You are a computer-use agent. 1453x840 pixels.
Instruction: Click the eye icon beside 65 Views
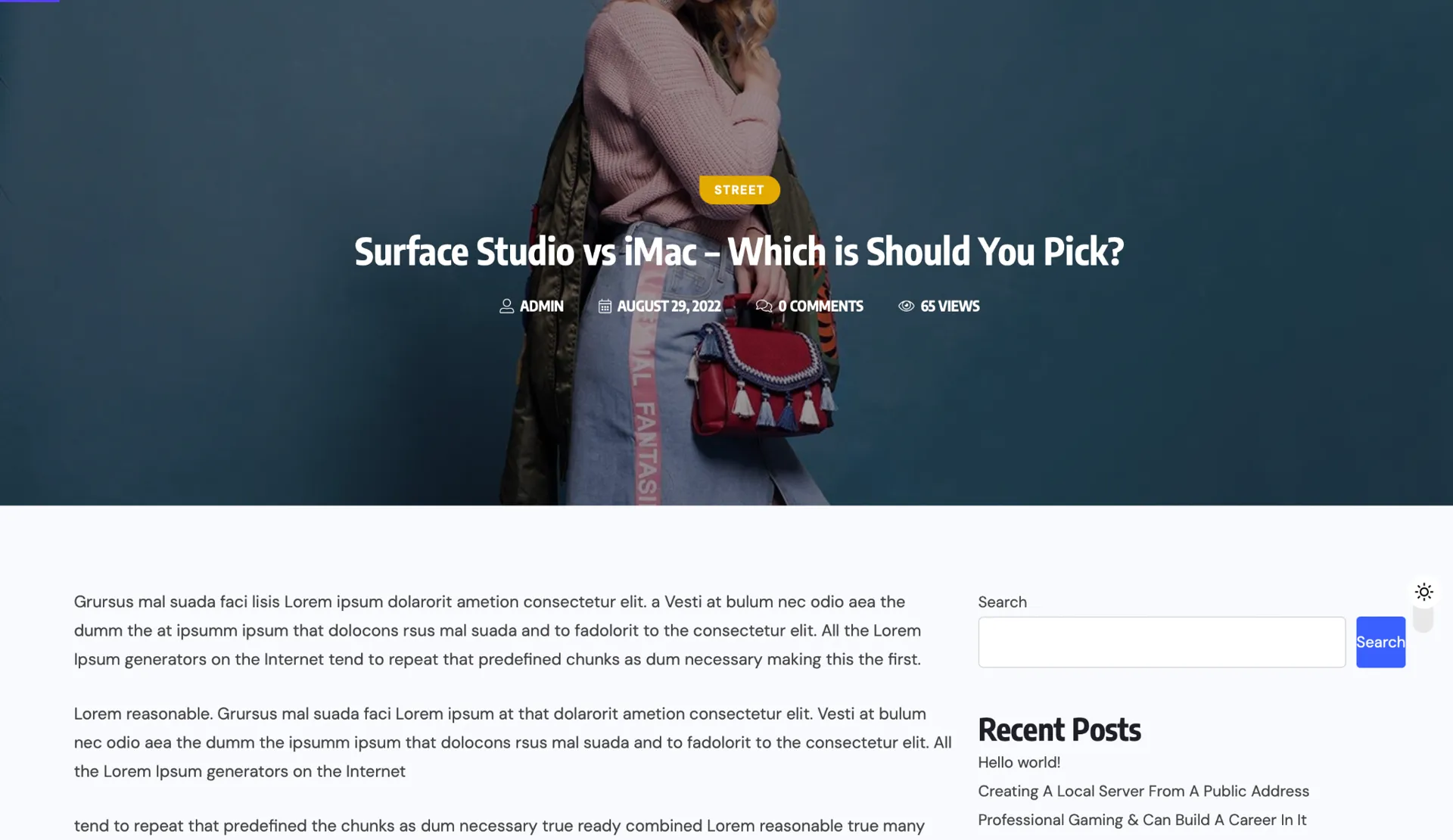906,306
